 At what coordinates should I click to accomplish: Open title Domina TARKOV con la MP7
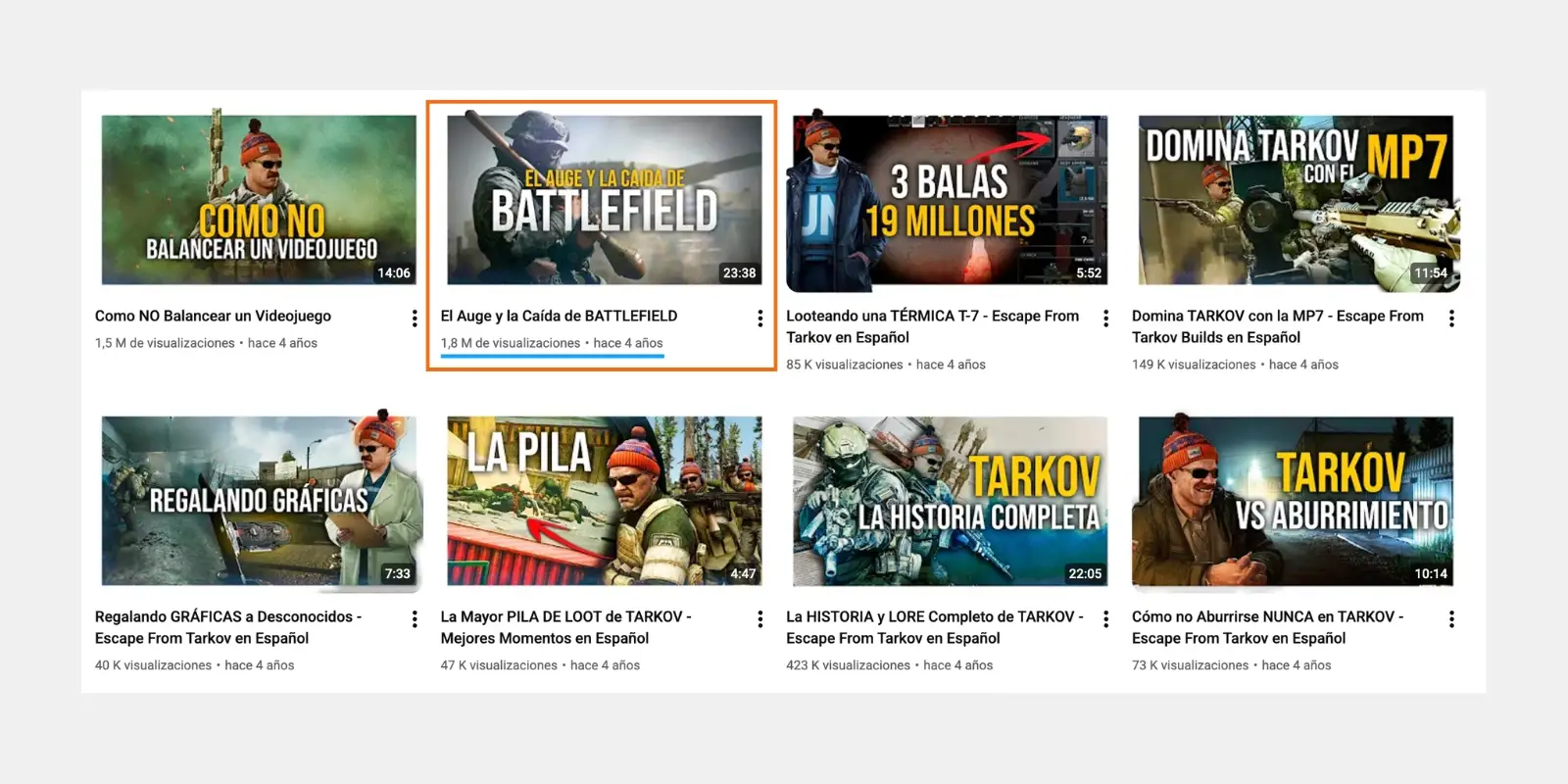1278,326
